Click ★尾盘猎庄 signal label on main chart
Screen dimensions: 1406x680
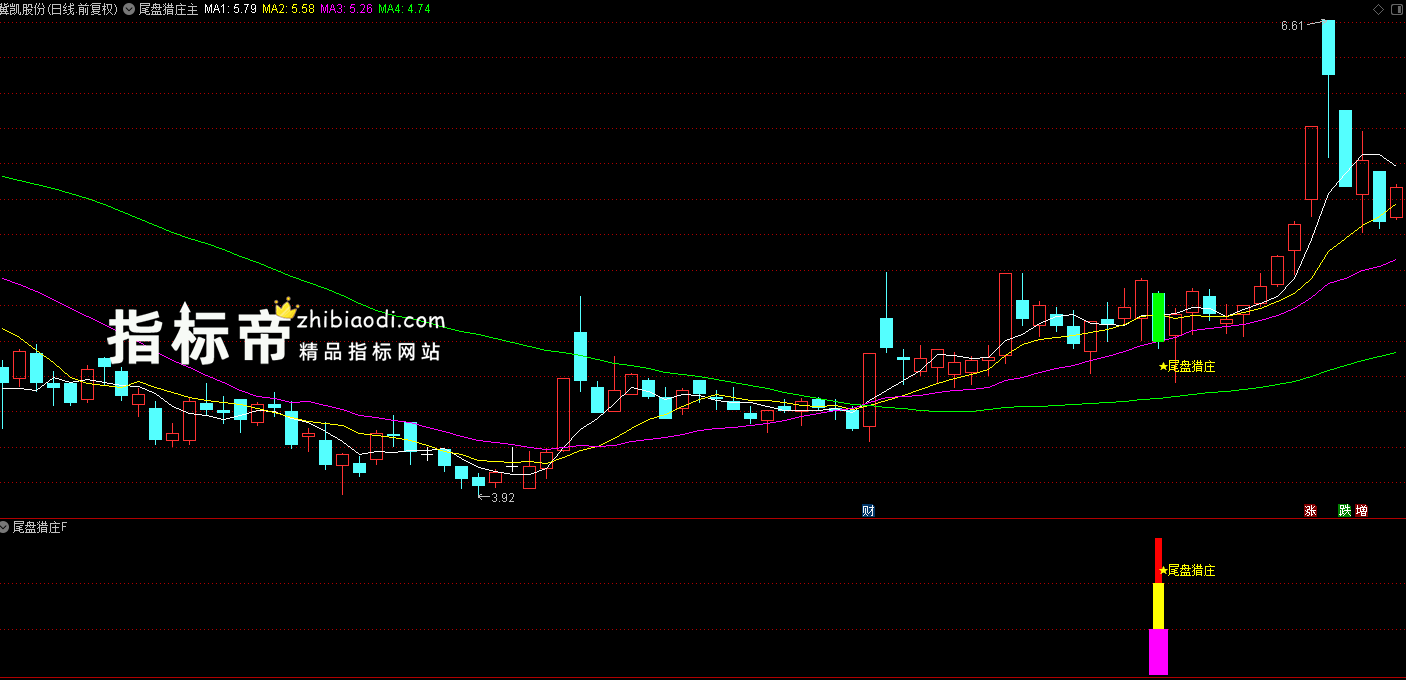coord(1187,366)
